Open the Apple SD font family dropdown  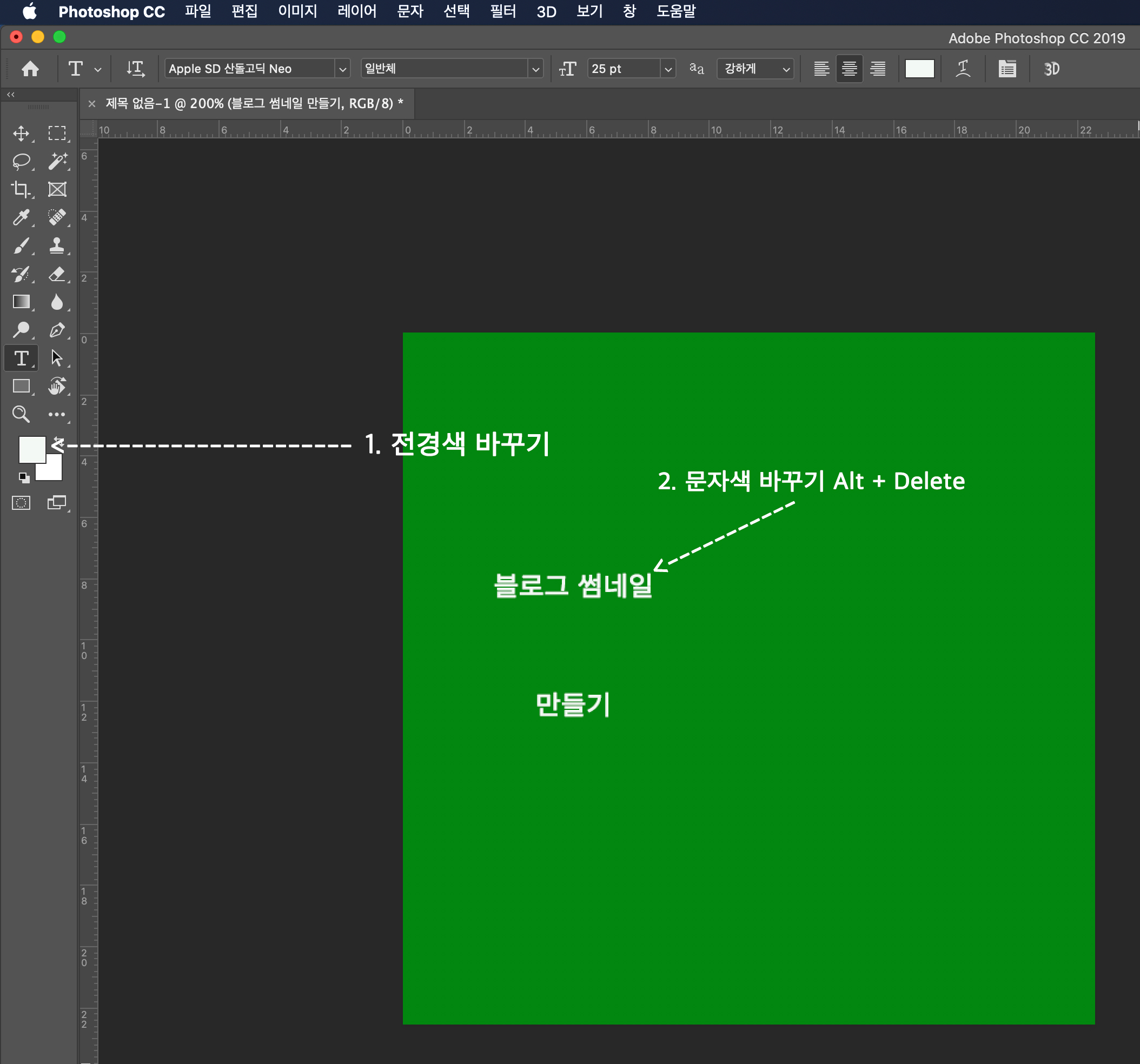click(342, 69)
